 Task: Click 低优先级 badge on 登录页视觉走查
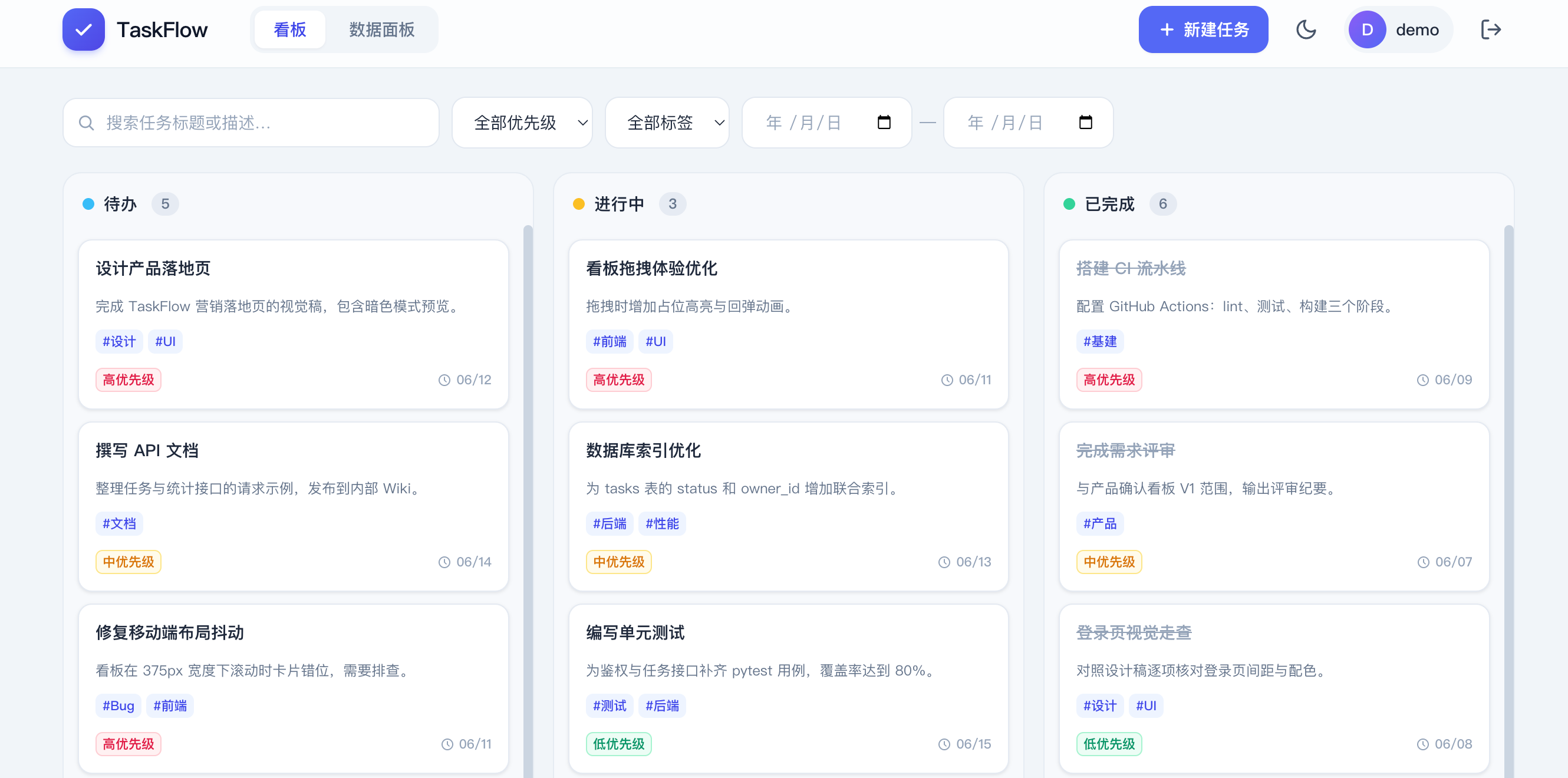pos(1109,744)
